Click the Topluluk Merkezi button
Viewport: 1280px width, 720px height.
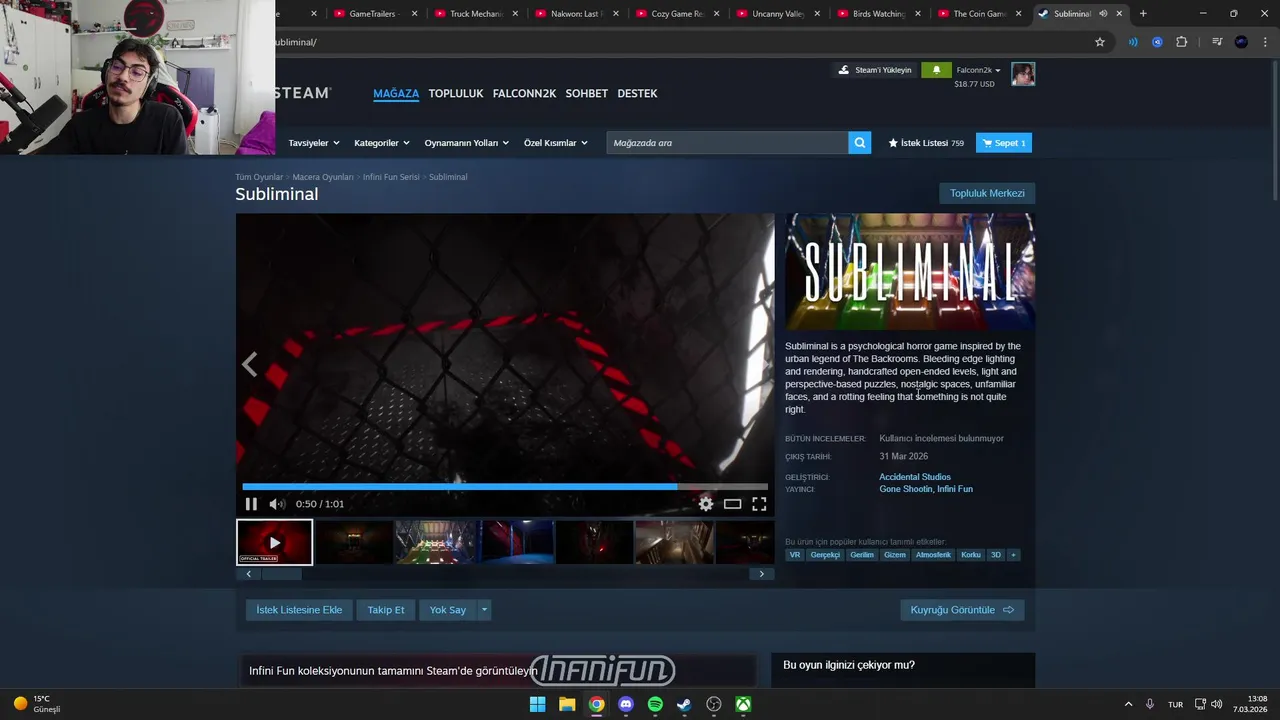pos(987,193)
